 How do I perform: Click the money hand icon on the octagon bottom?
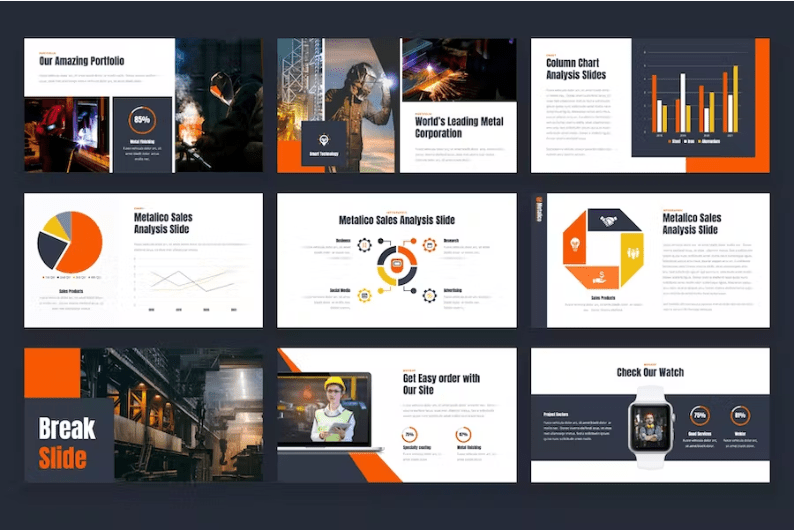point(600,276)
